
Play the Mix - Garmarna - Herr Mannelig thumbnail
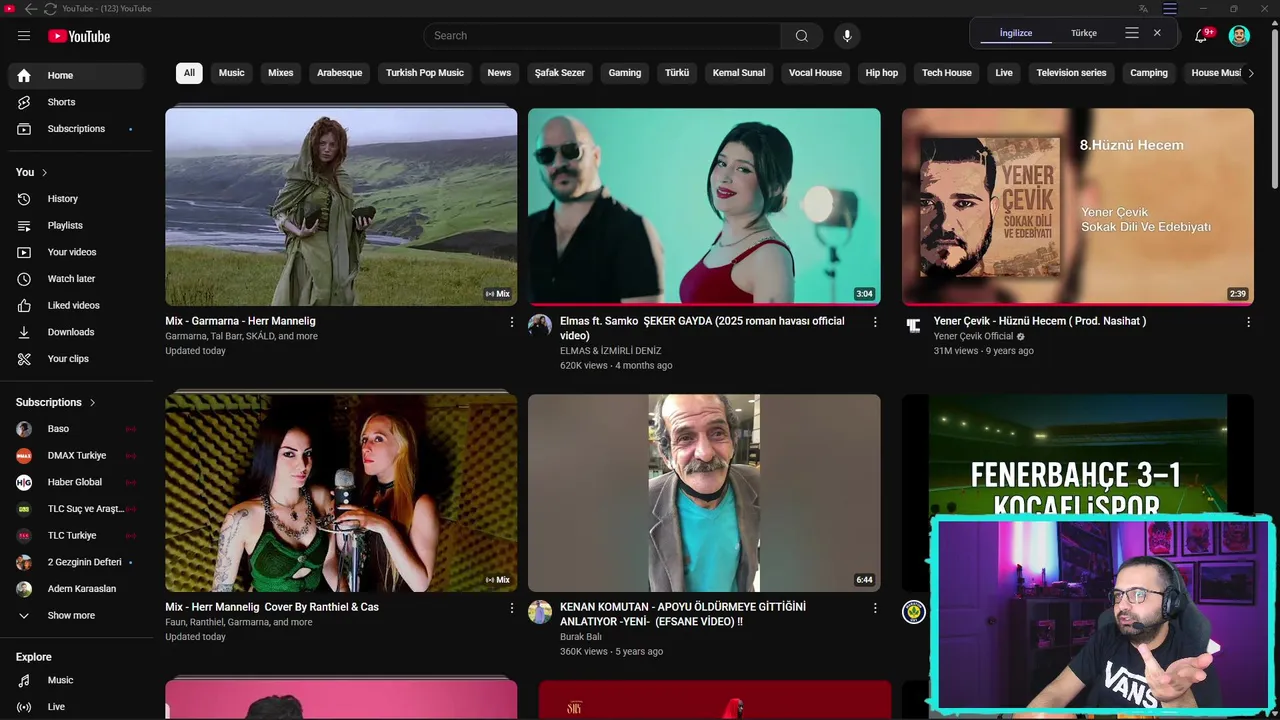(341, 207)
